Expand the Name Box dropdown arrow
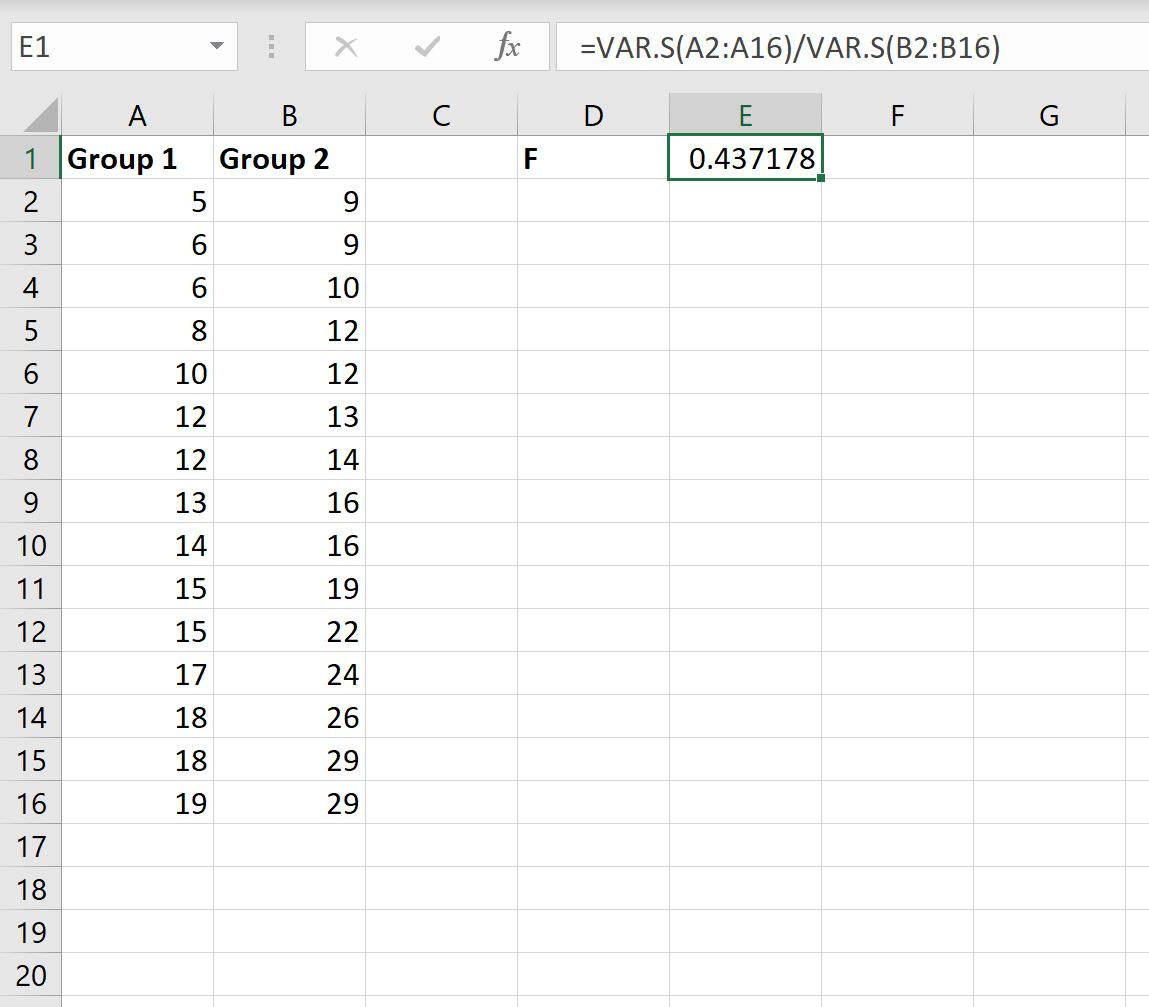This screenshot has height=1007, width=1149. (x=217, y=46)
